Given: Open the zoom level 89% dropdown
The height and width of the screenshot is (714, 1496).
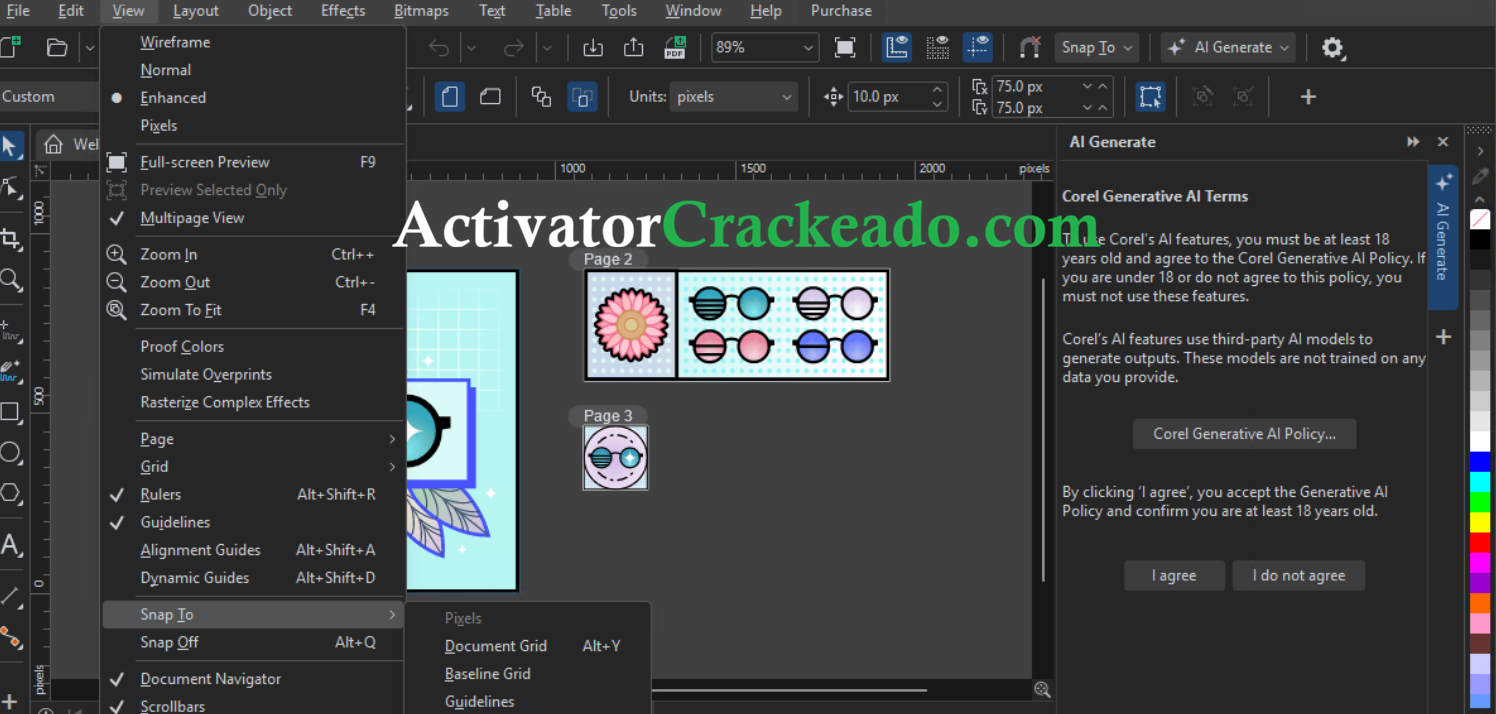Looking at the screenshot, I should pos(808,47).
